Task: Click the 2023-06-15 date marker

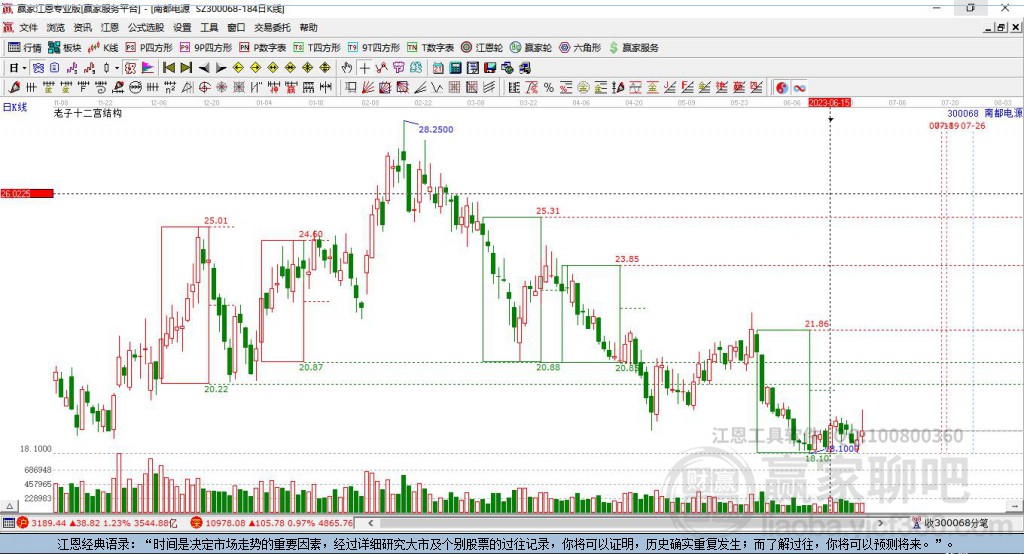Action: tap(829, 103)
